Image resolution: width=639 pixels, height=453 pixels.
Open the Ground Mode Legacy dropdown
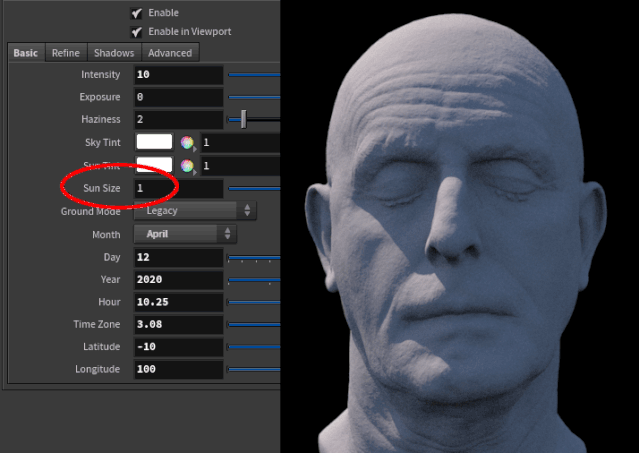pos(195,211)
